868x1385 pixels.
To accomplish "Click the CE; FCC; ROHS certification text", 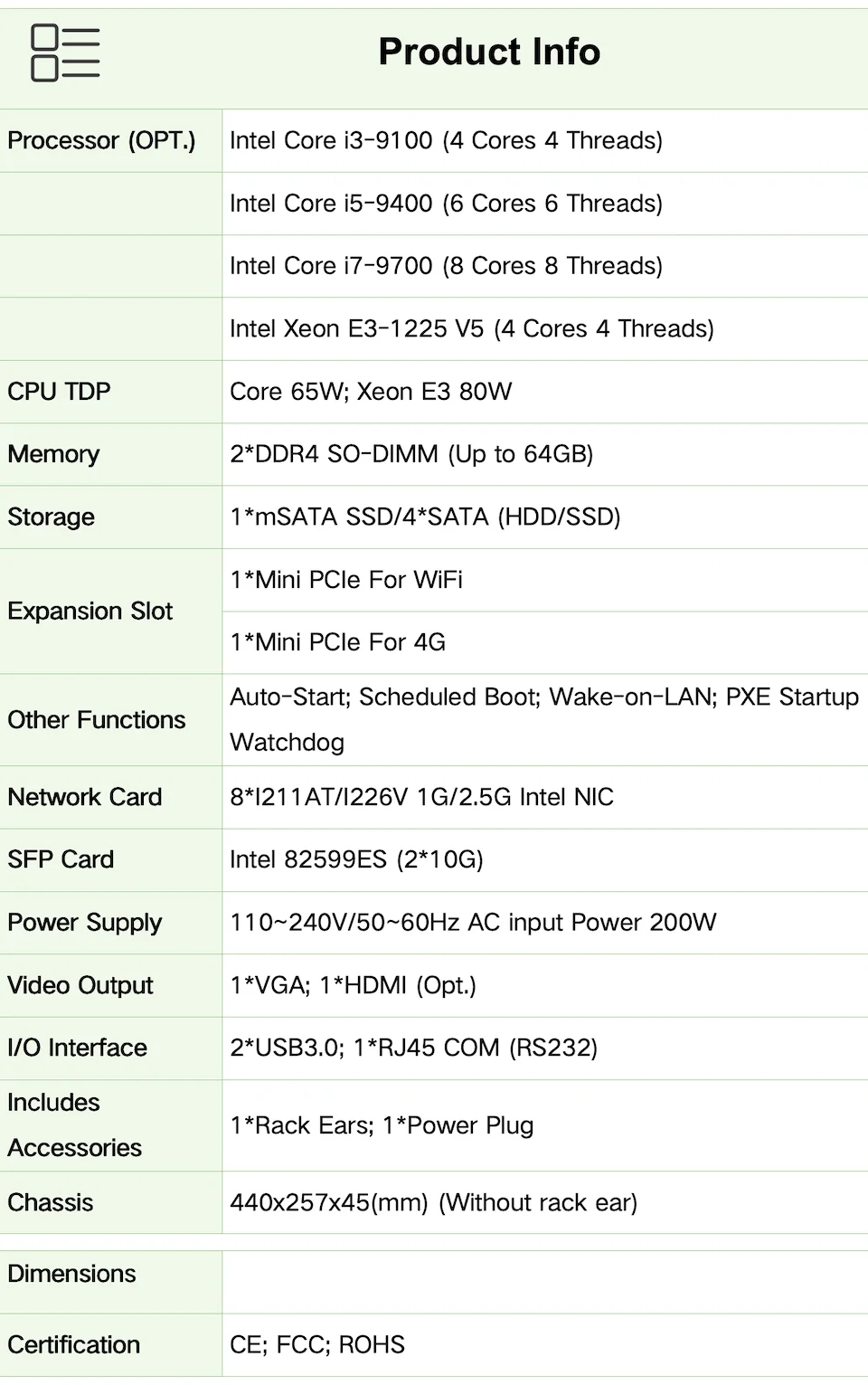I will click(x=317, y=1345).
